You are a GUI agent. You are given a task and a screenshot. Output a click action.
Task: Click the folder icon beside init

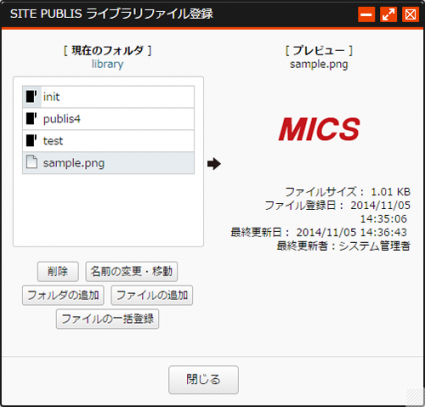[x=31, y=97]
